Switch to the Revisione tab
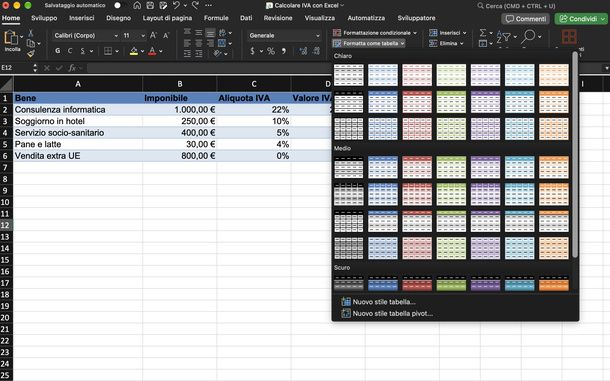Screen dimensions: 610x381 click(x=278, y=18)
